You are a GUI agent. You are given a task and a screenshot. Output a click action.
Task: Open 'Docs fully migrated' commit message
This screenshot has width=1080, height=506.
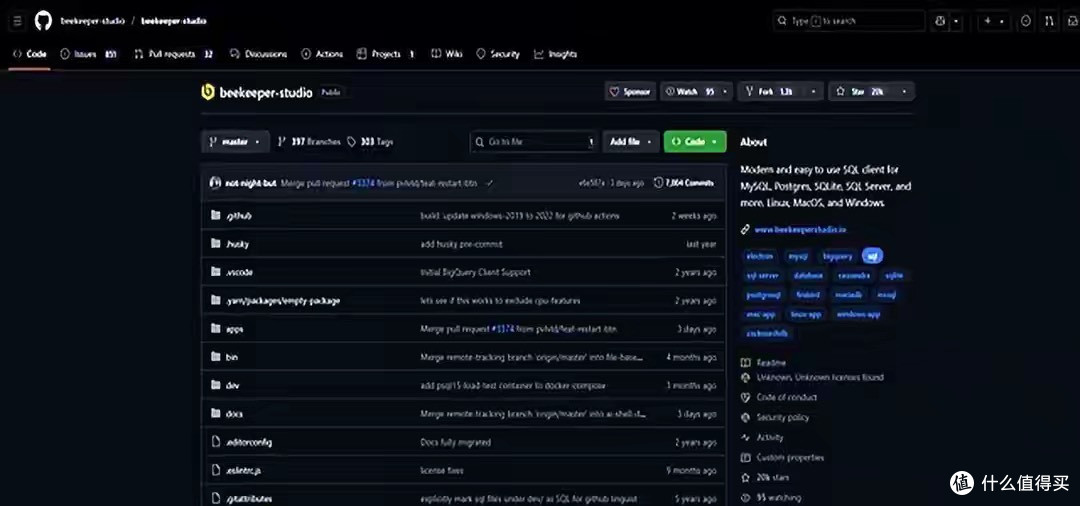[455, 442]
